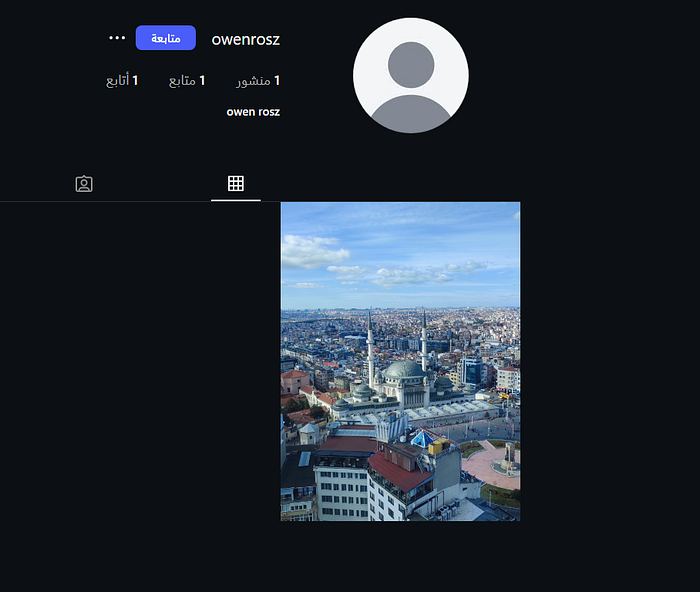
Task: Click the display name owen rosz
Action: 253,112
